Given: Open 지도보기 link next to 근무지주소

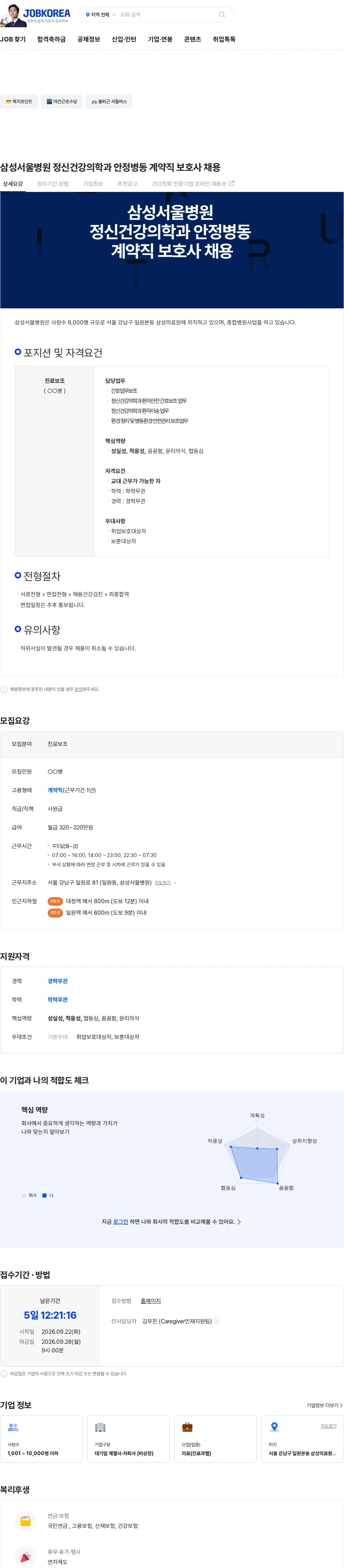Looking at the screenshot, I should [163, 882].
